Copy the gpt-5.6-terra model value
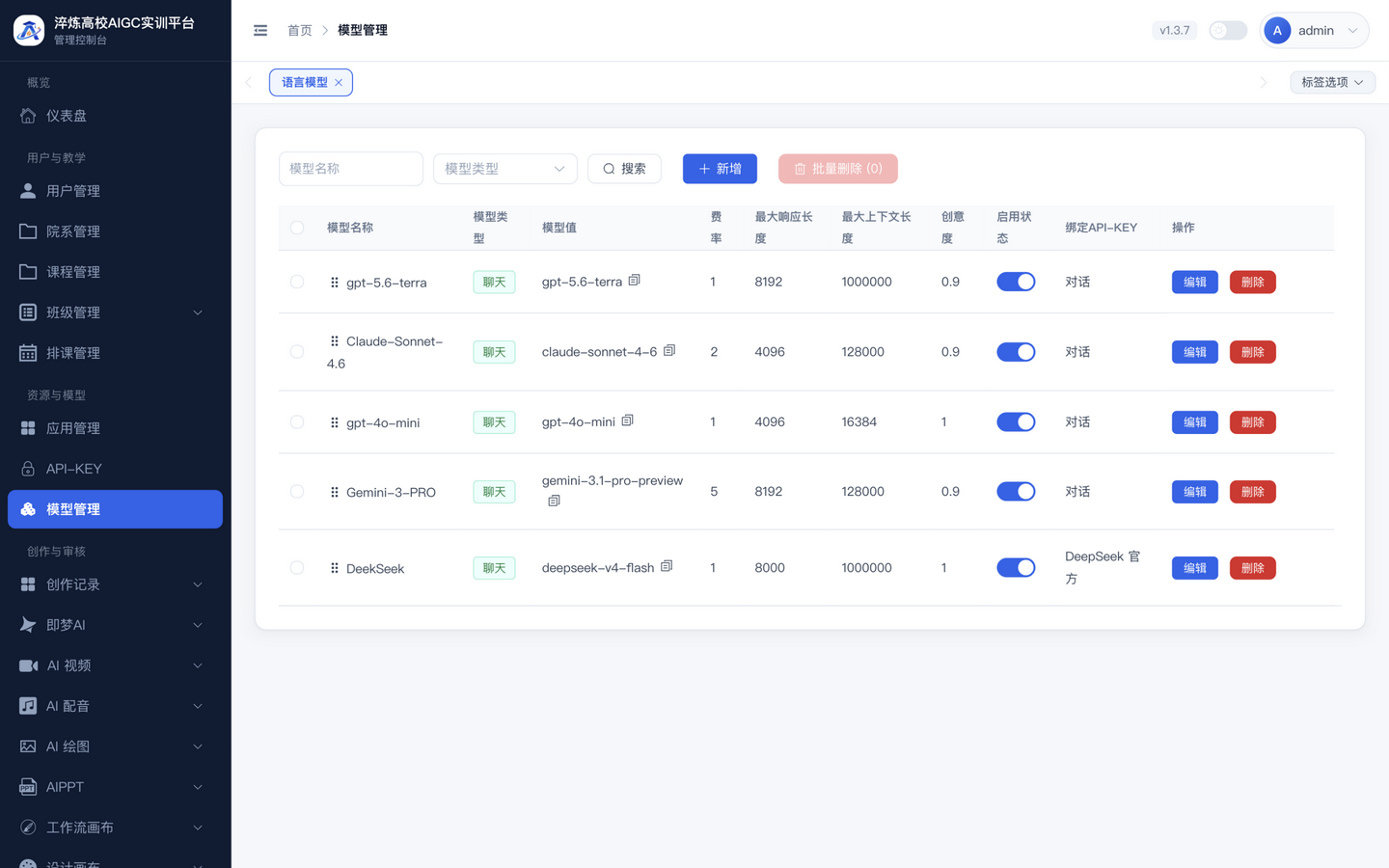Screen dimensions: 1389x868 point(634,281)
